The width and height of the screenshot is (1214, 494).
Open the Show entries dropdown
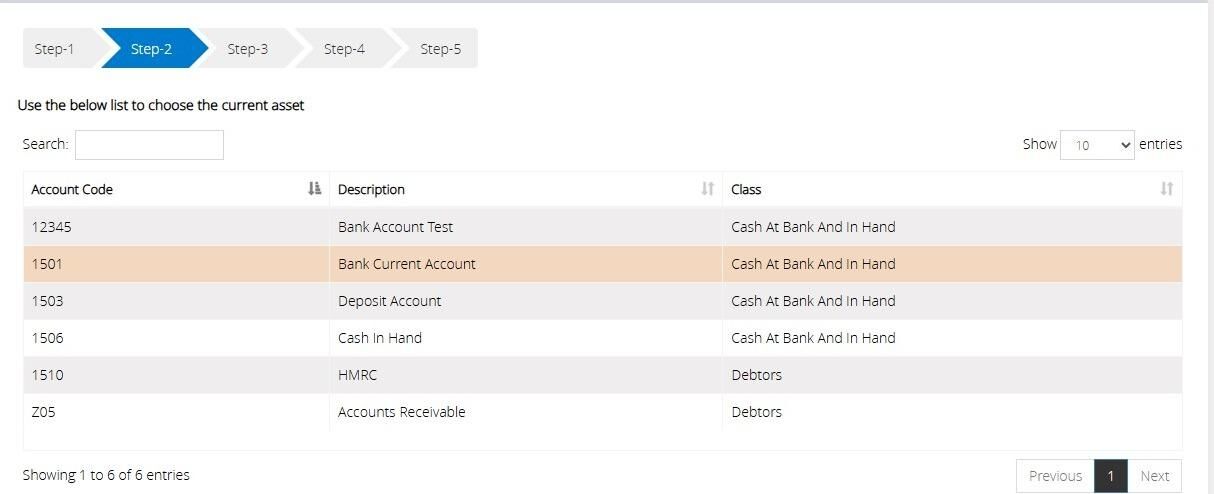click(1097, 145)
